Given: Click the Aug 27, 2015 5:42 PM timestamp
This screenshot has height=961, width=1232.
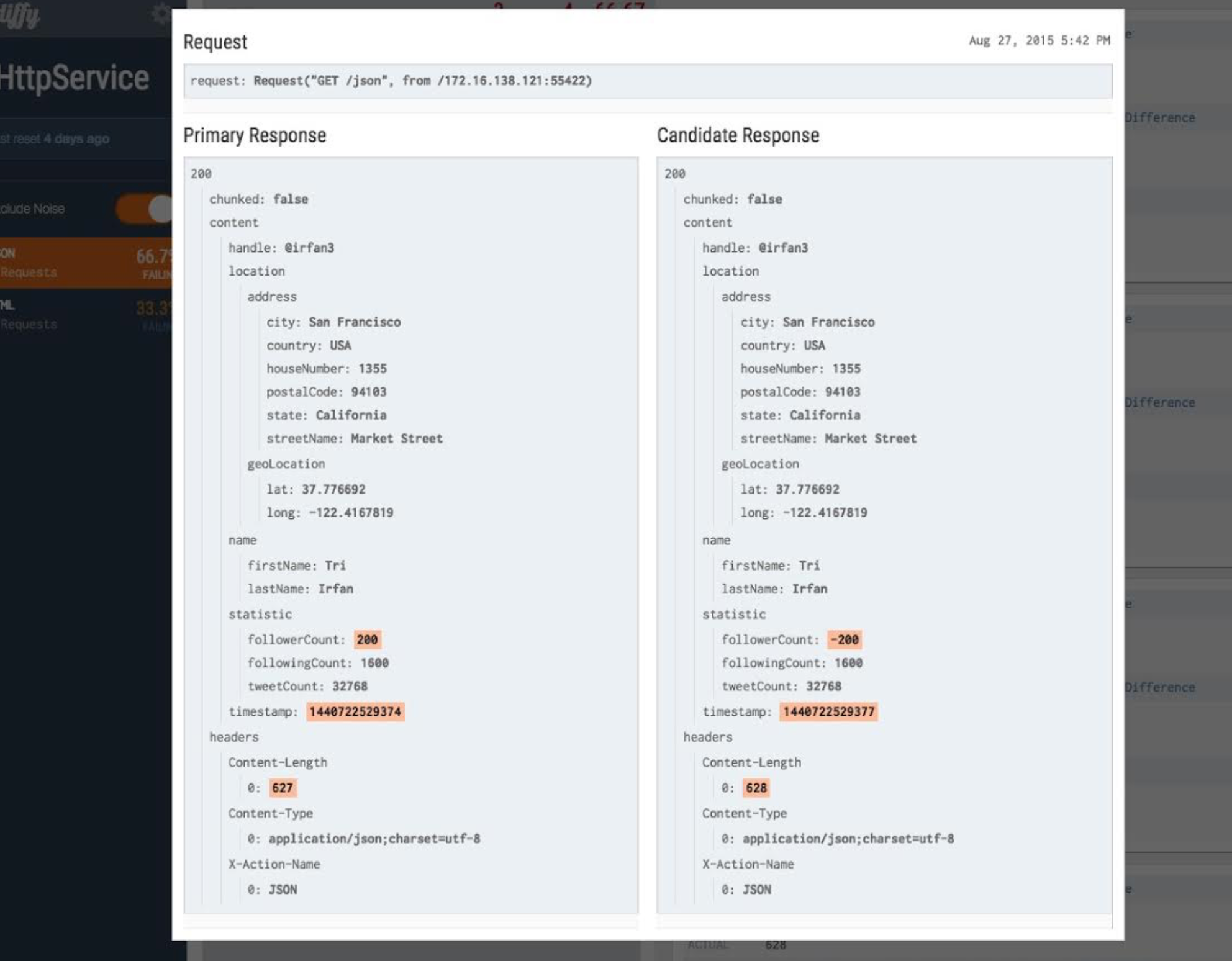Looking at the screenshot, I should (1039, 40).
